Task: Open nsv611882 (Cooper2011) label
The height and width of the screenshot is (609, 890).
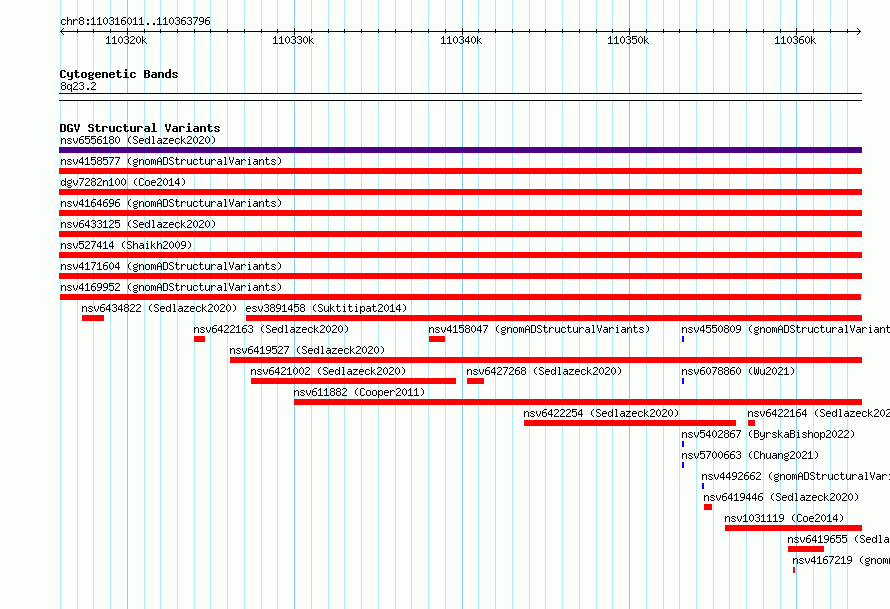Action: 359,392
